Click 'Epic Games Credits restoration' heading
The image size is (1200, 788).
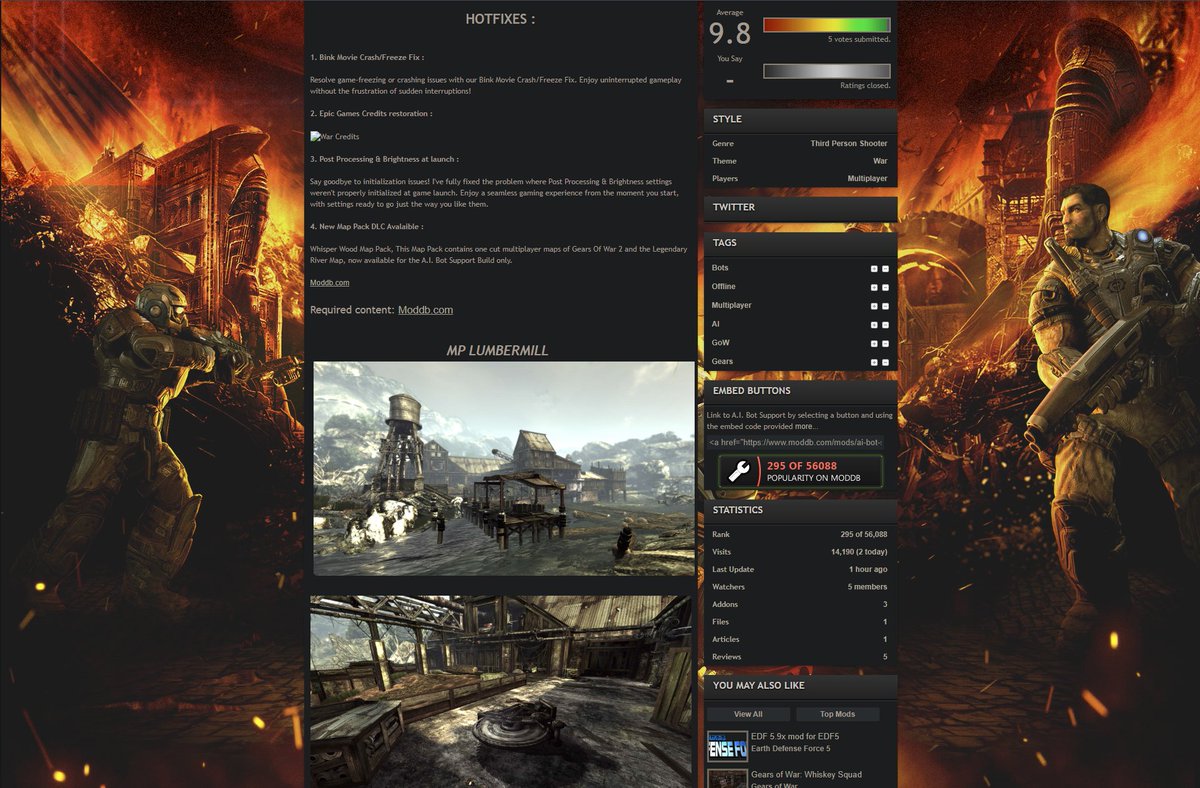tap(371, 114)
